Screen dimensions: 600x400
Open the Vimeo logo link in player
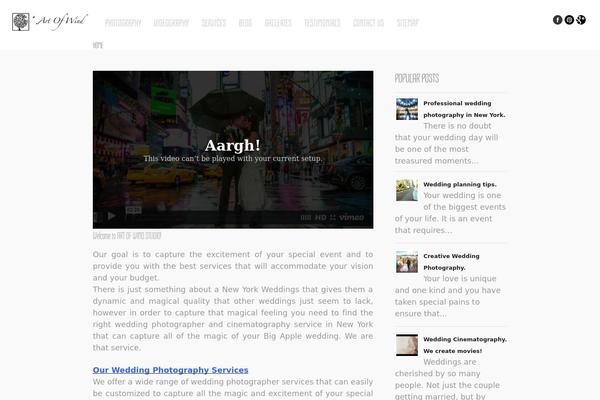tap(351, 217)
